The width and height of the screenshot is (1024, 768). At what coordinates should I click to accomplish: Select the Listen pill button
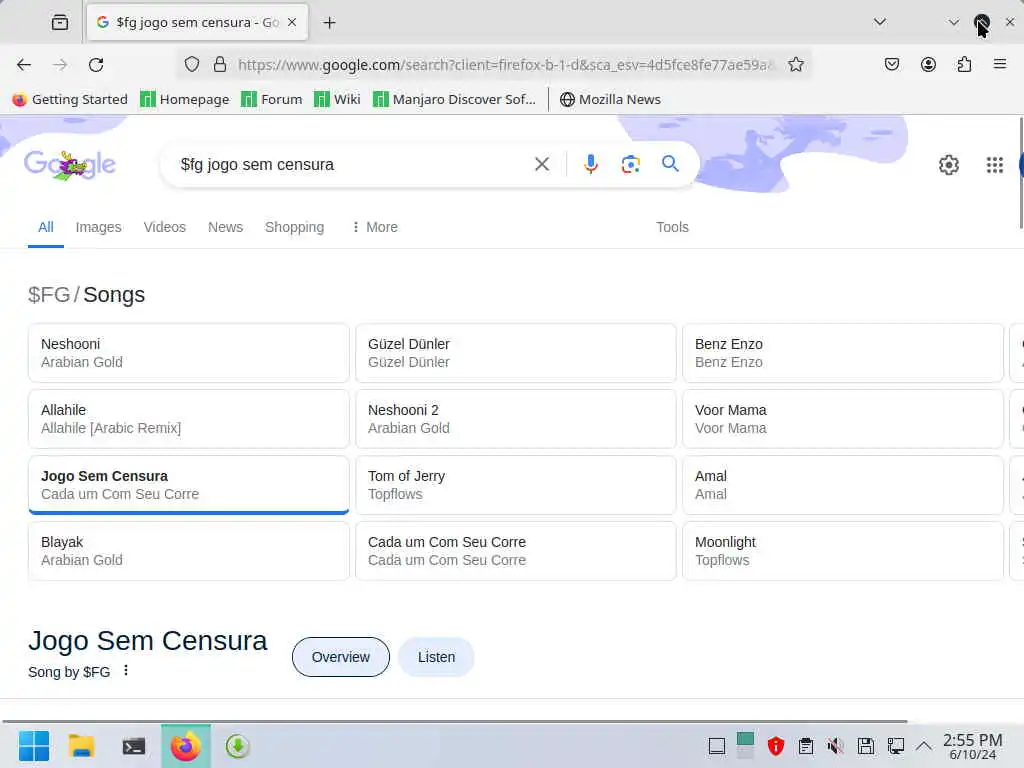(x=436, y=657)
